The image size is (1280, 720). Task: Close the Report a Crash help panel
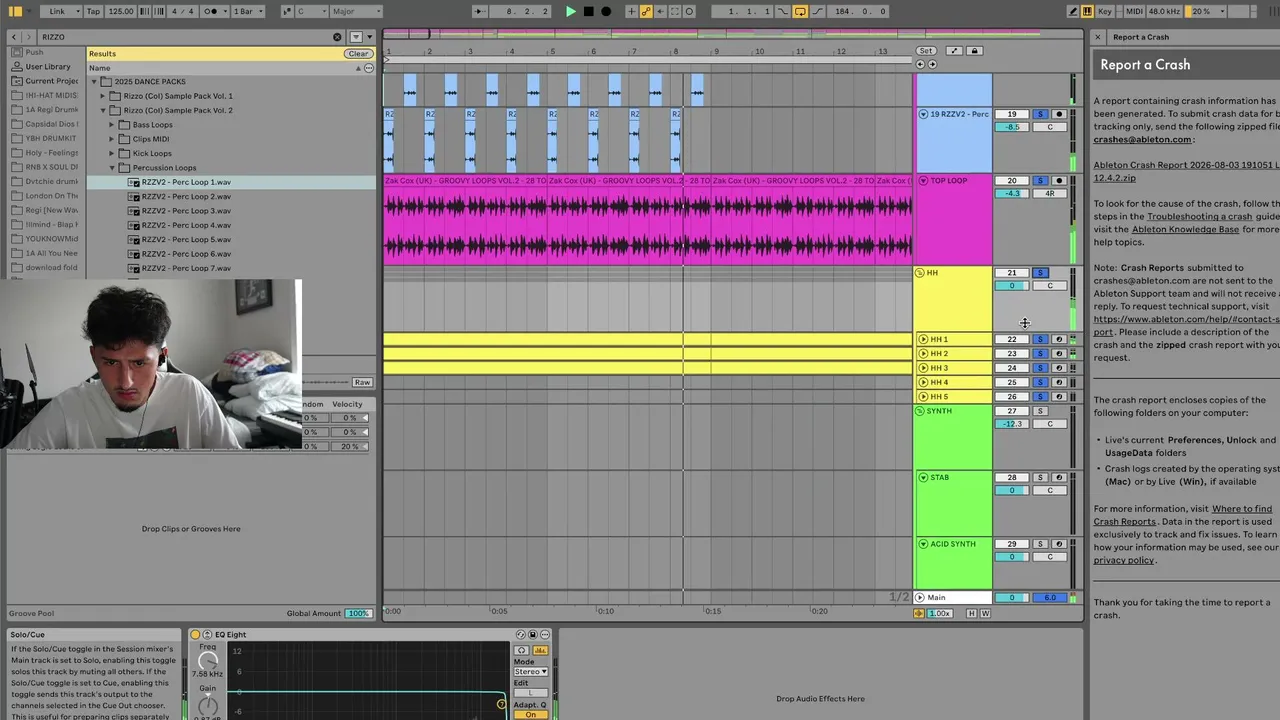pyautogui.click(x=1097, y=37)
